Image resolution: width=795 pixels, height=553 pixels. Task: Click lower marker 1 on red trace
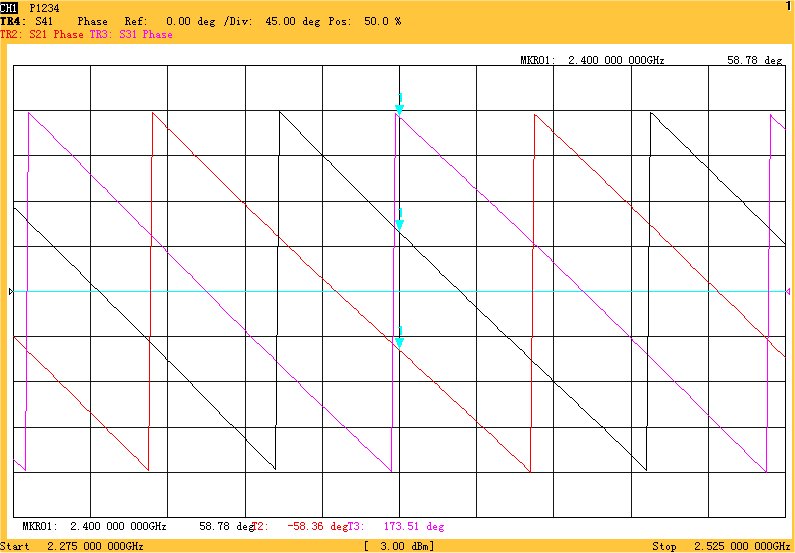[400, 338]
